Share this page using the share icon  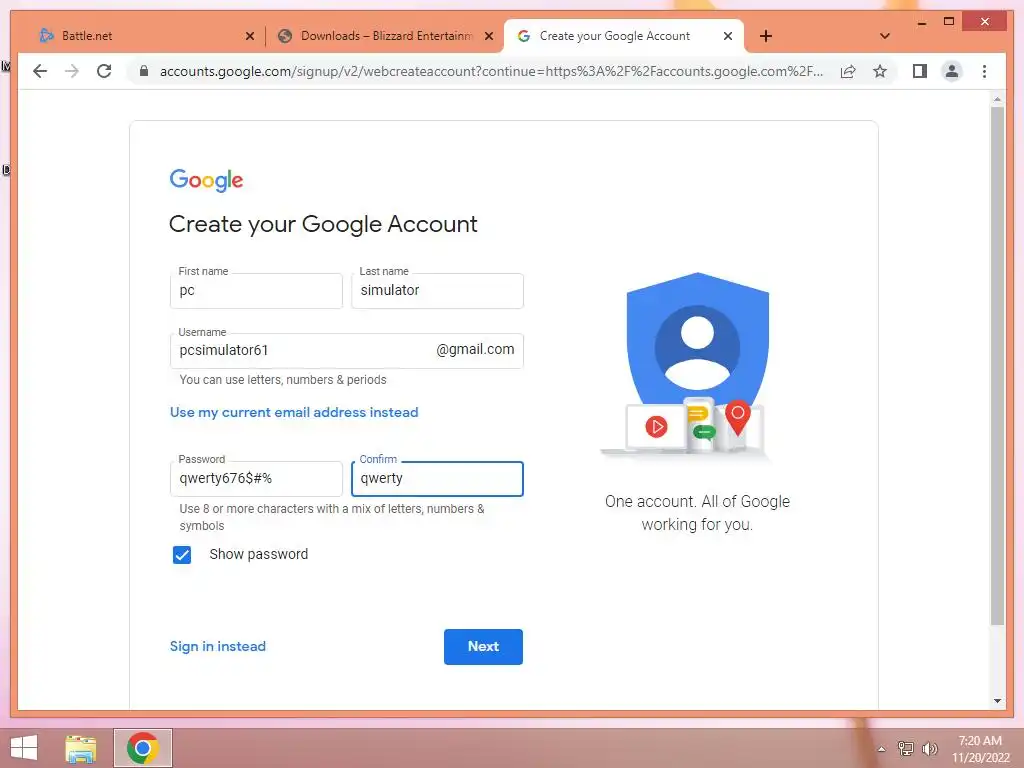click(x=848, y=71)
